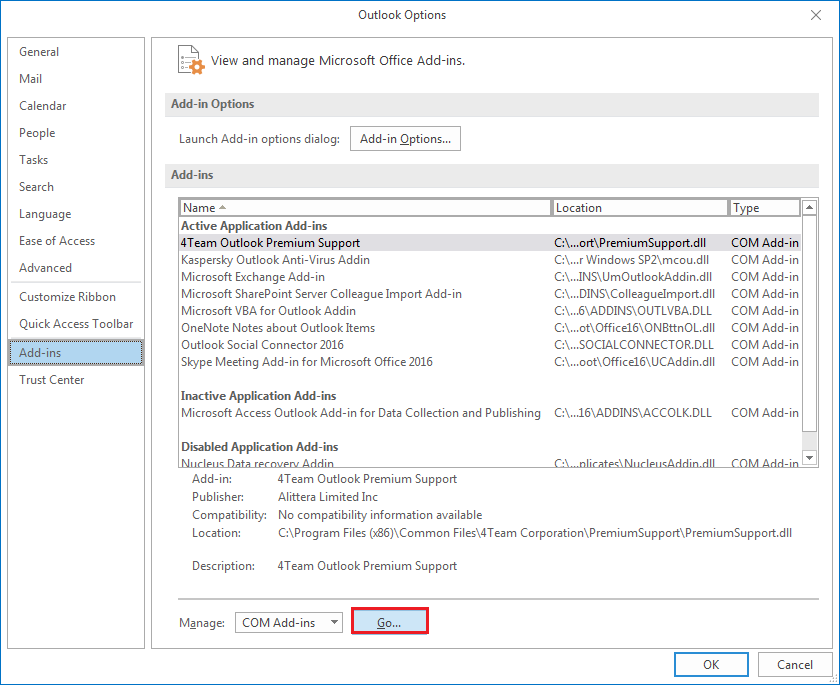Click the add-ins list scroll down arrow
This screenshot has width=840, height=685.
[809, 458]
